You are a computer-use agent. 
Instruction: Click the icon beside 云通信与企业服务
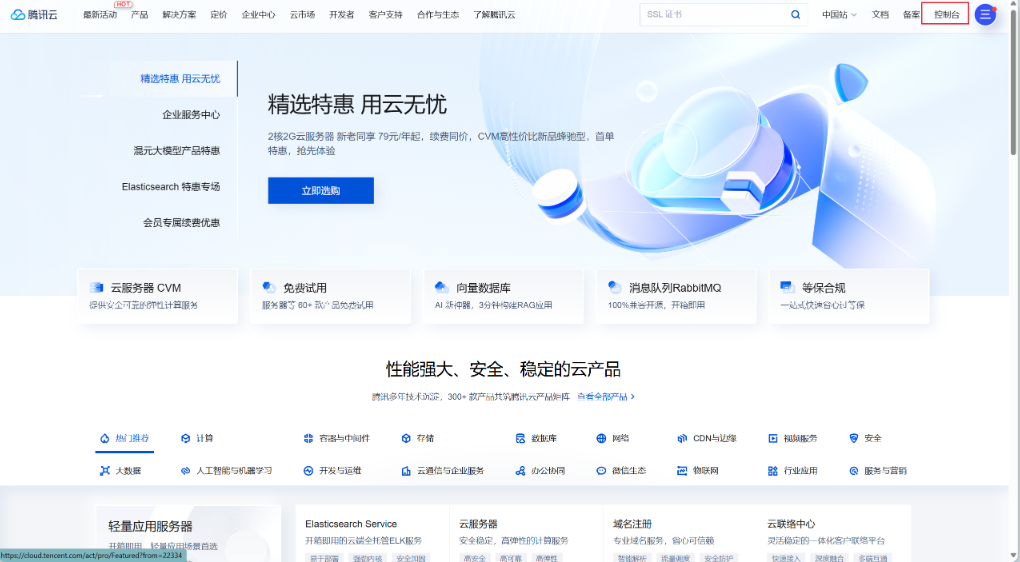point(406,470)
